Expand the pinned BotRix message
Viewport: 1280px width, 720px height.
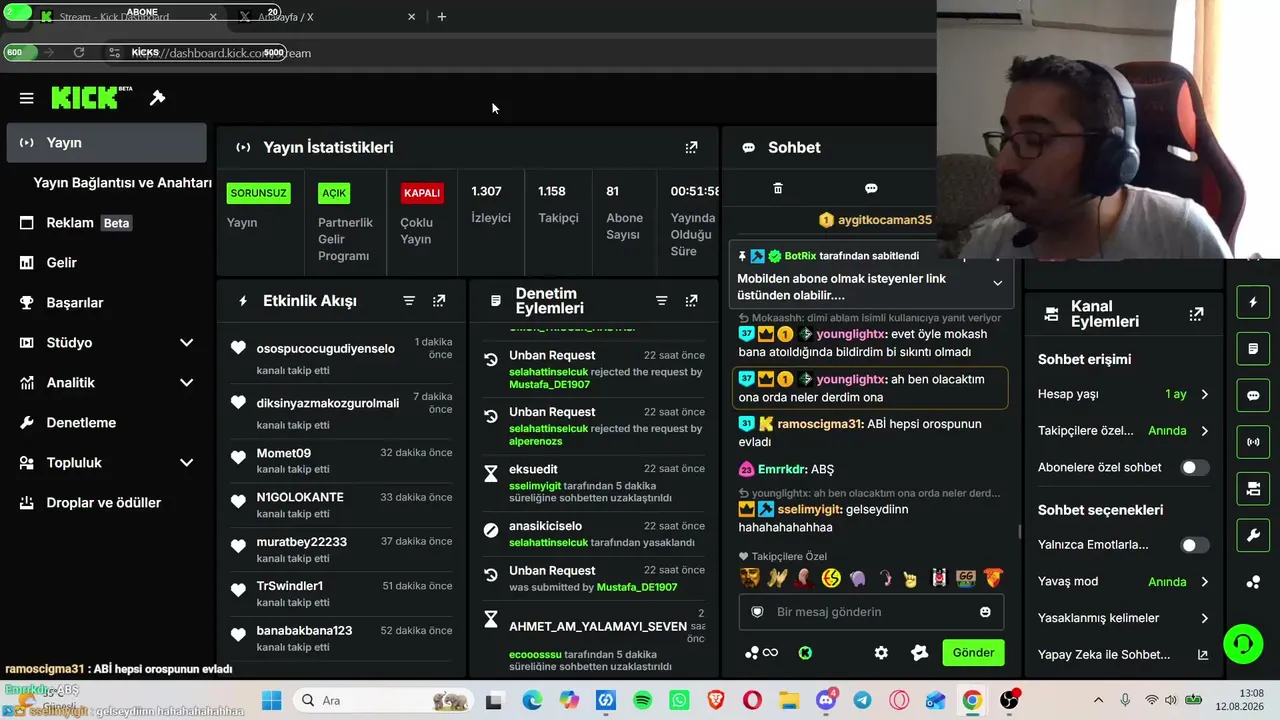pos(997,284)
